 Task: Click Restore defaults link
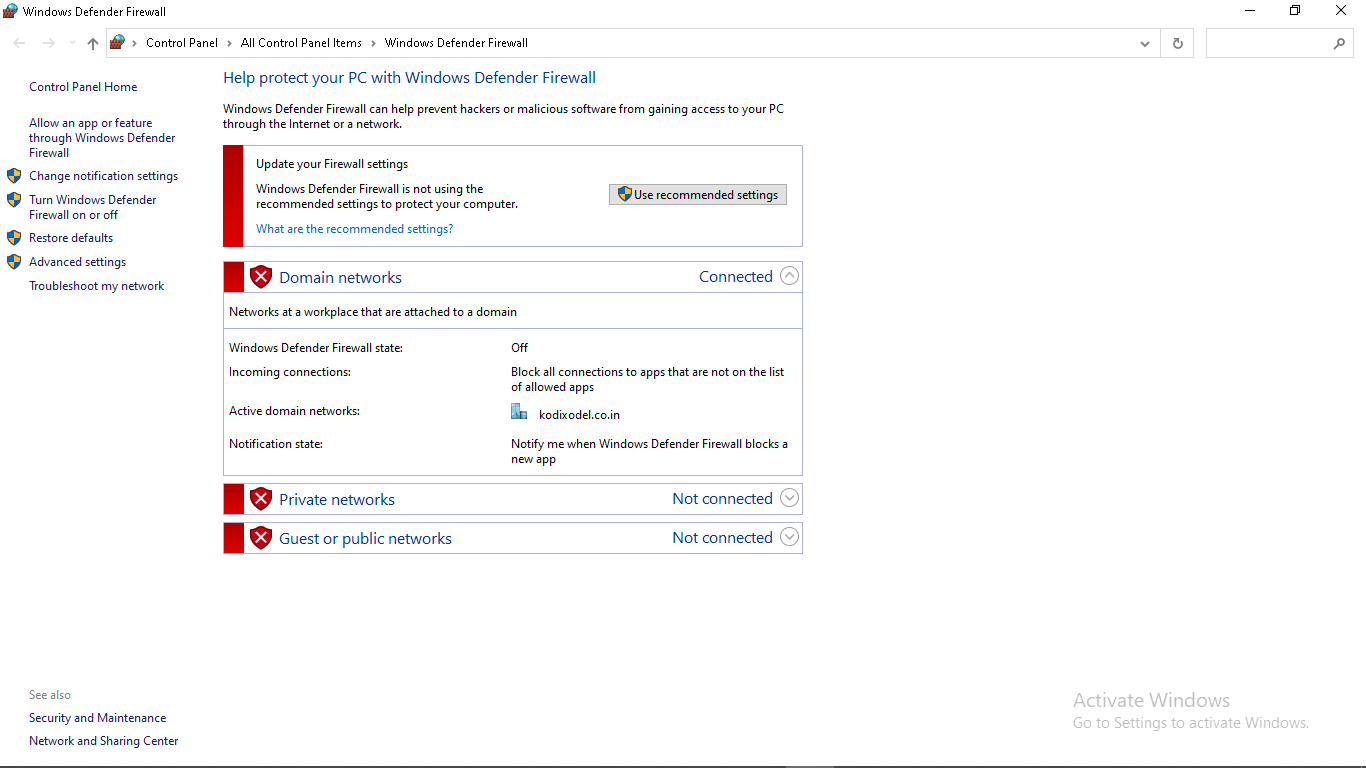71,238
